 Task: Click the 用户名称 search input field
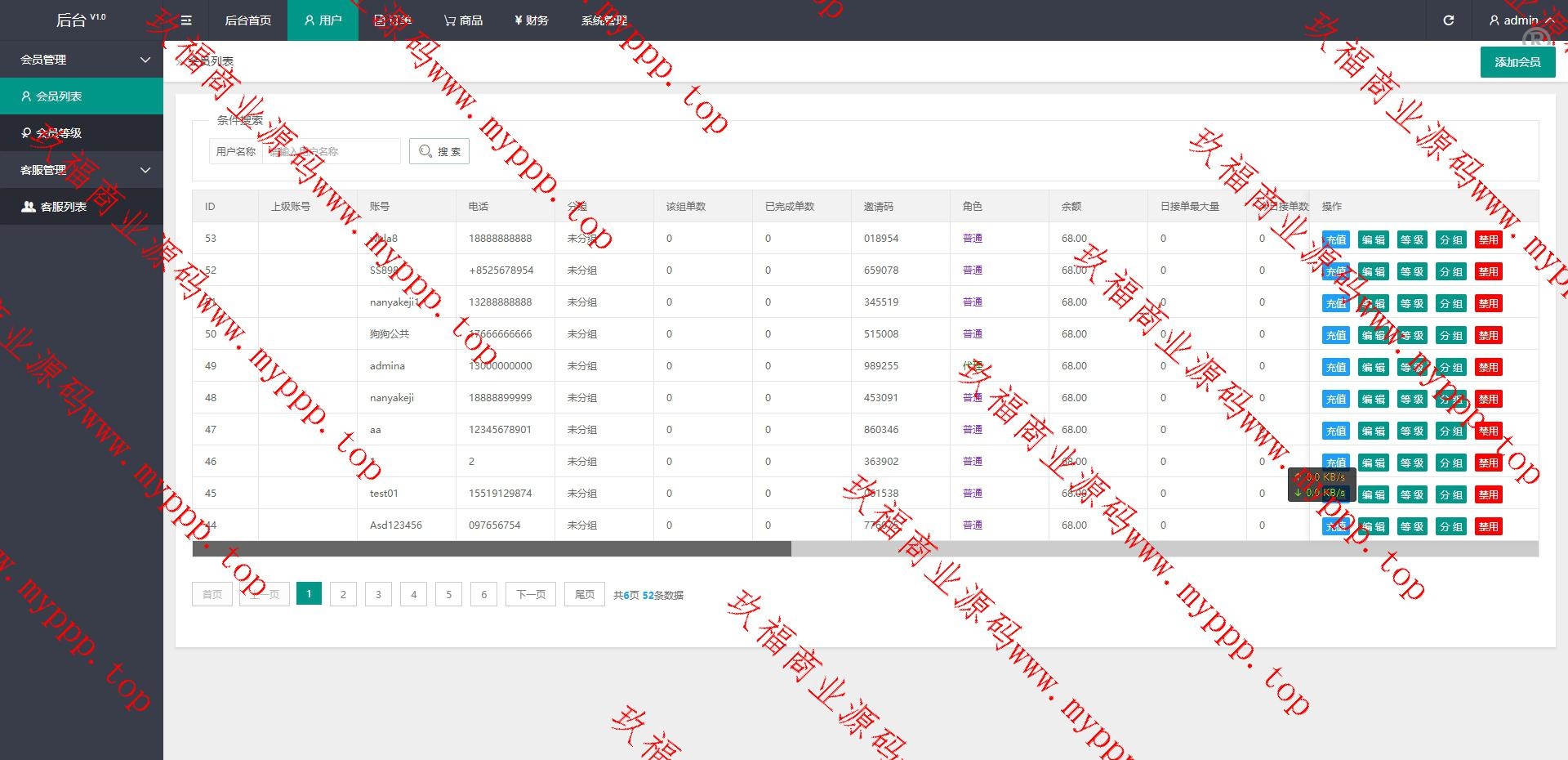[331, 151]
